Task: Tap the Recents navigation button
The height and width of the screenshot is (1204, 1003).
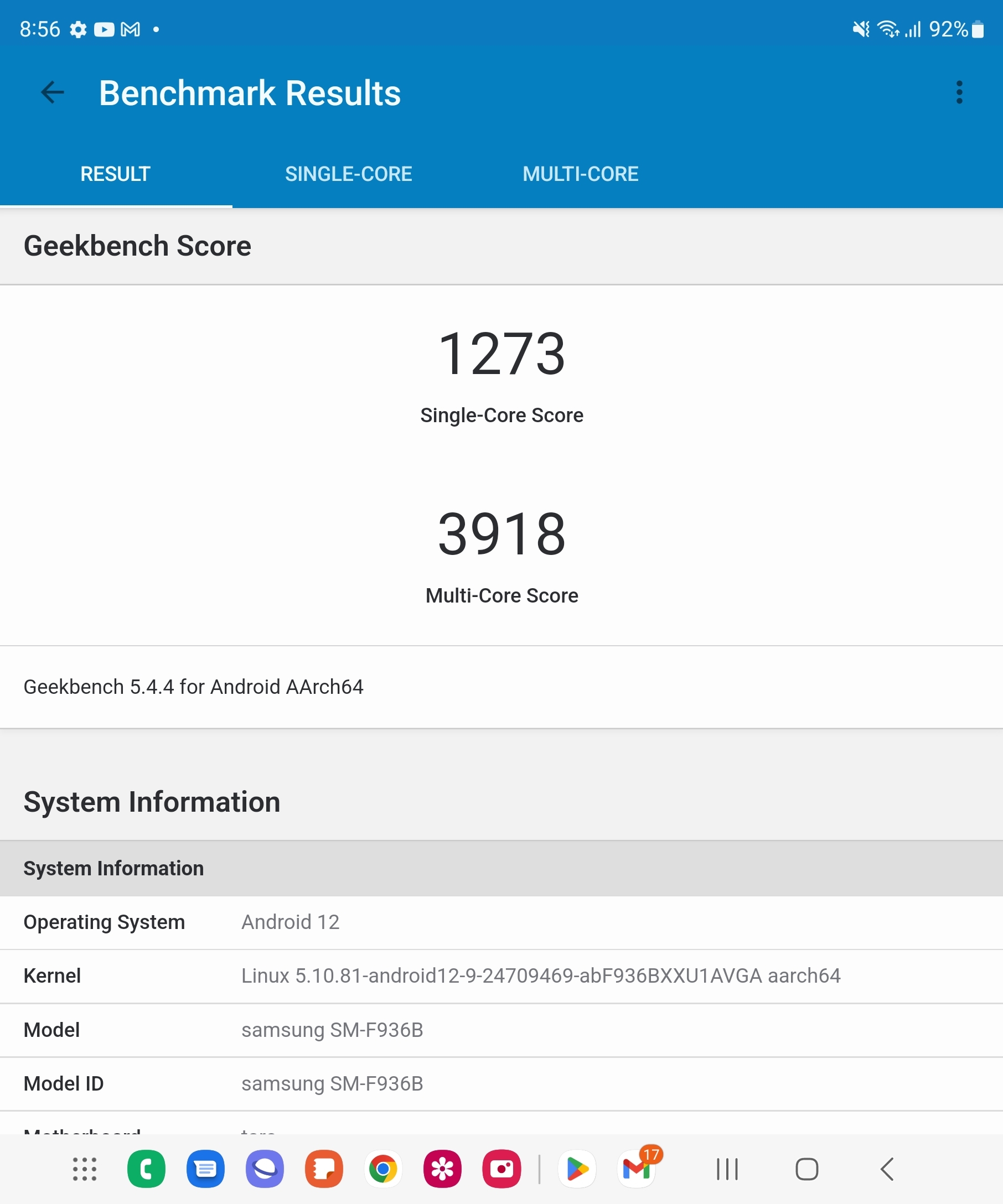Action: pos(727,1169)
